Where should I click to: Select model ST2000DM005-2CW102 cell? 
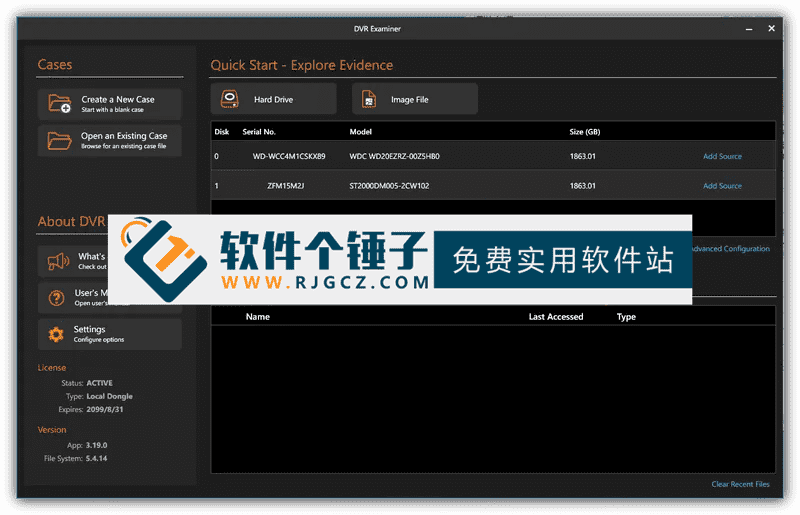click(389, 186)
